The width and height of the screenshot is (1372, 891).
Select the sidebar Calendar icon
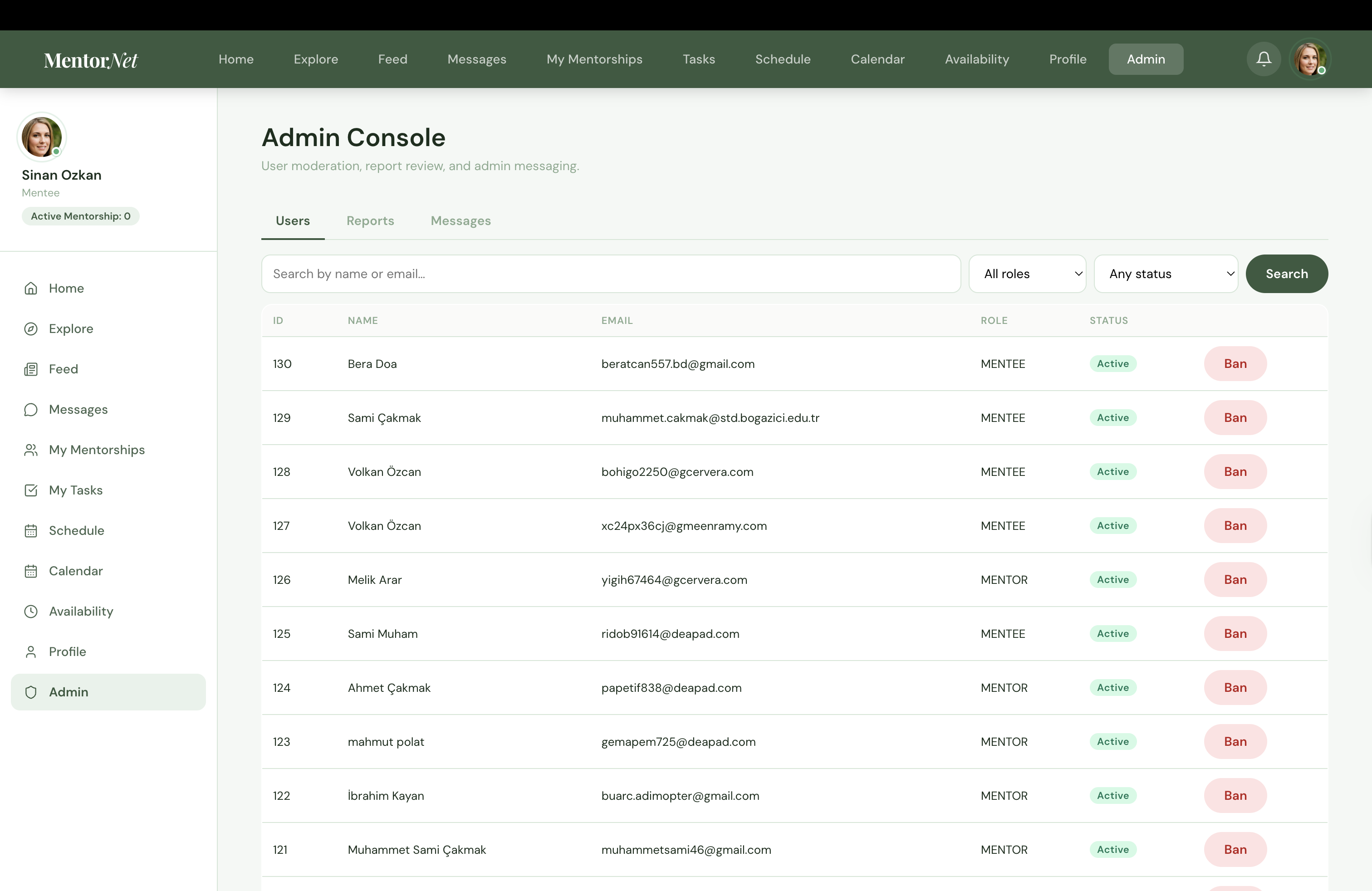tap(31, 571)
